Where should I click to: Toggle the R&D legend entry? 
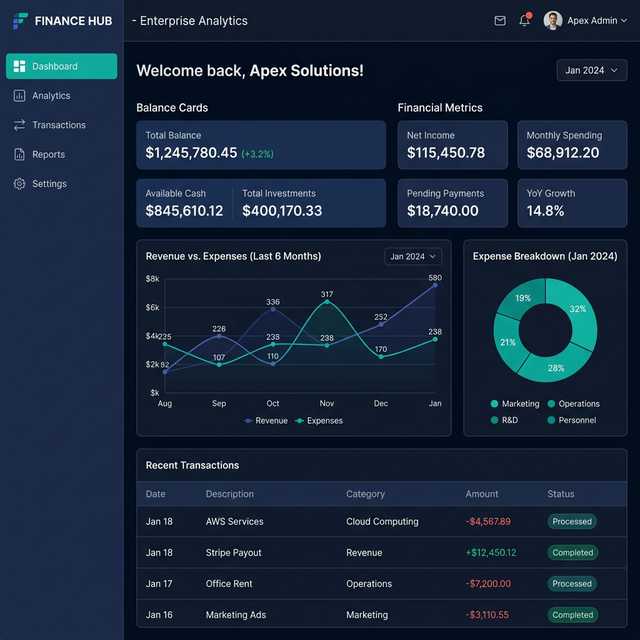pyautogui.click(x=504, y=420)
